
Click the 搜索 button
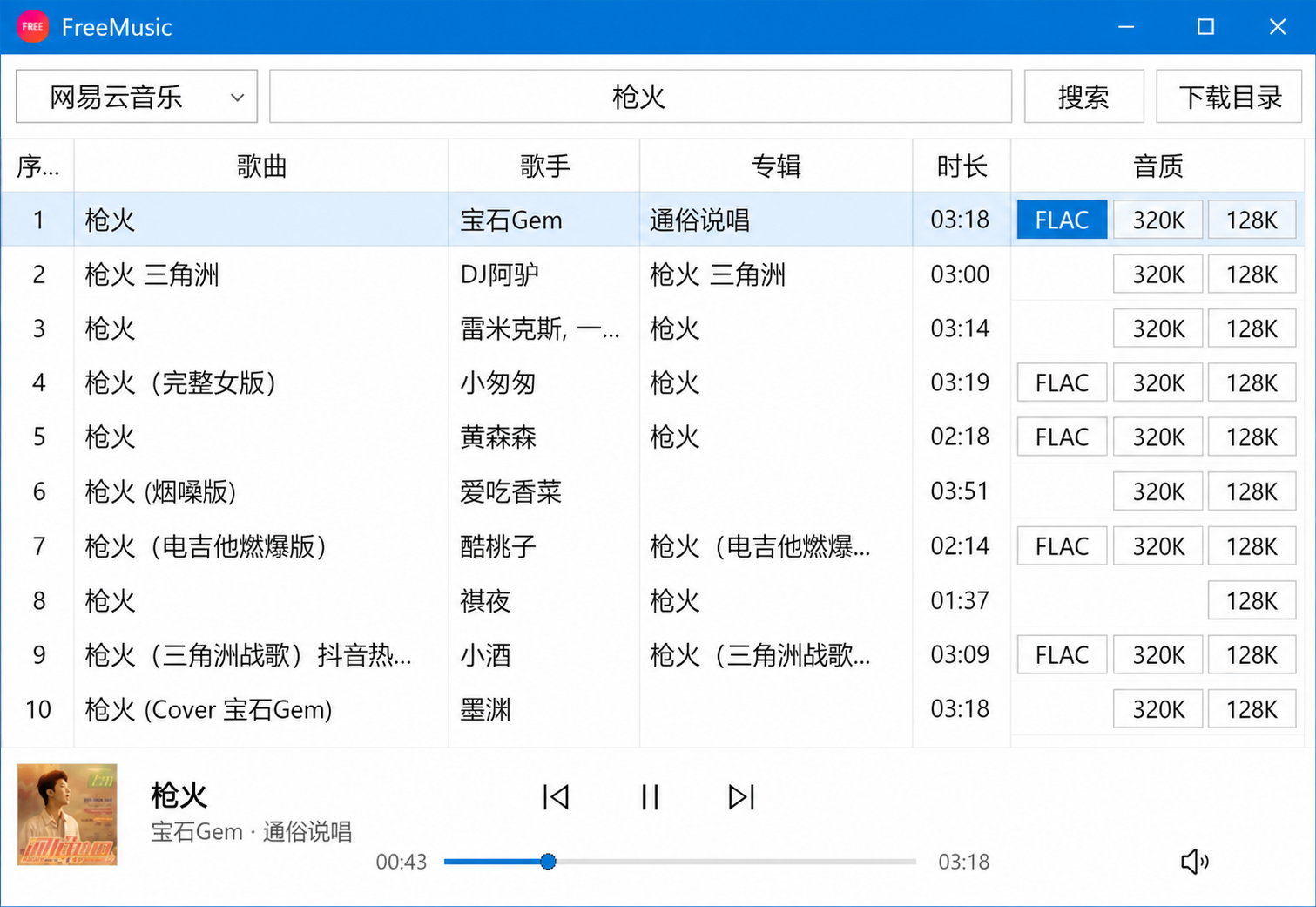point(1083,97)
